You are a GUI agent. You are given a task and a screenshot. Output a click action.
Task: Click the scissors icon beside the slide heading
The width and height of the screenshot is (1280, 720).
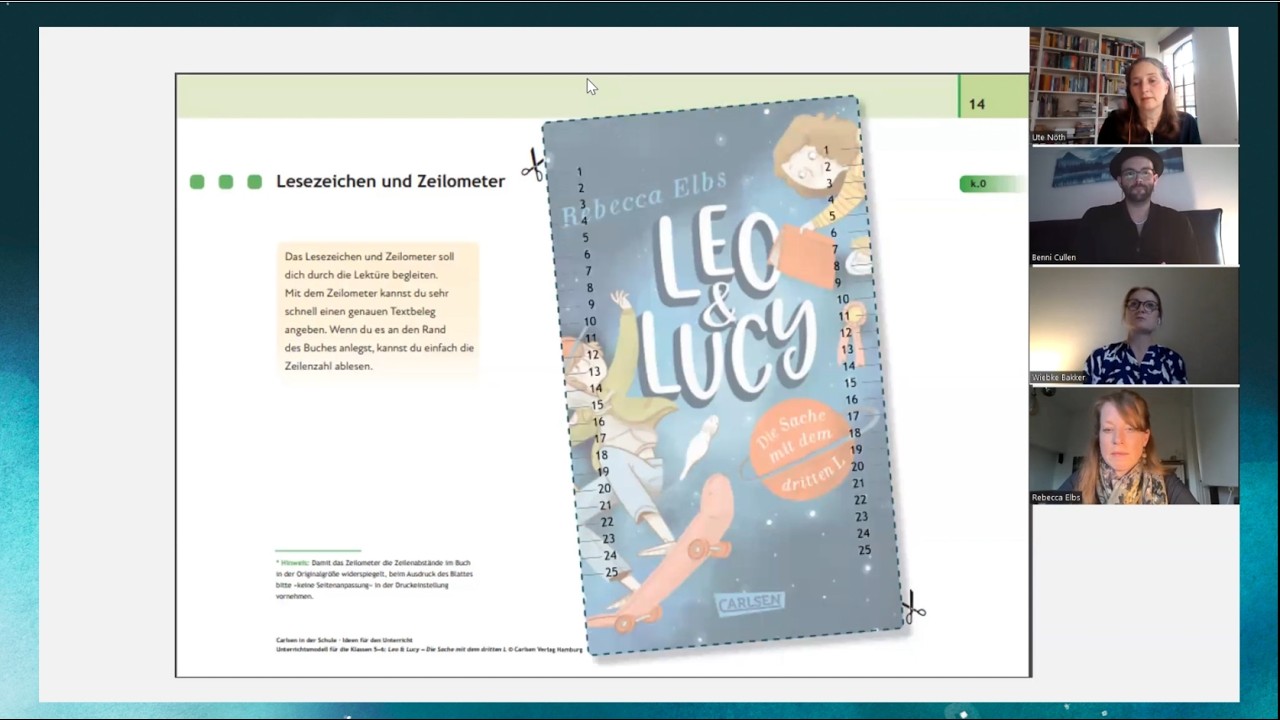coord(533,165)
